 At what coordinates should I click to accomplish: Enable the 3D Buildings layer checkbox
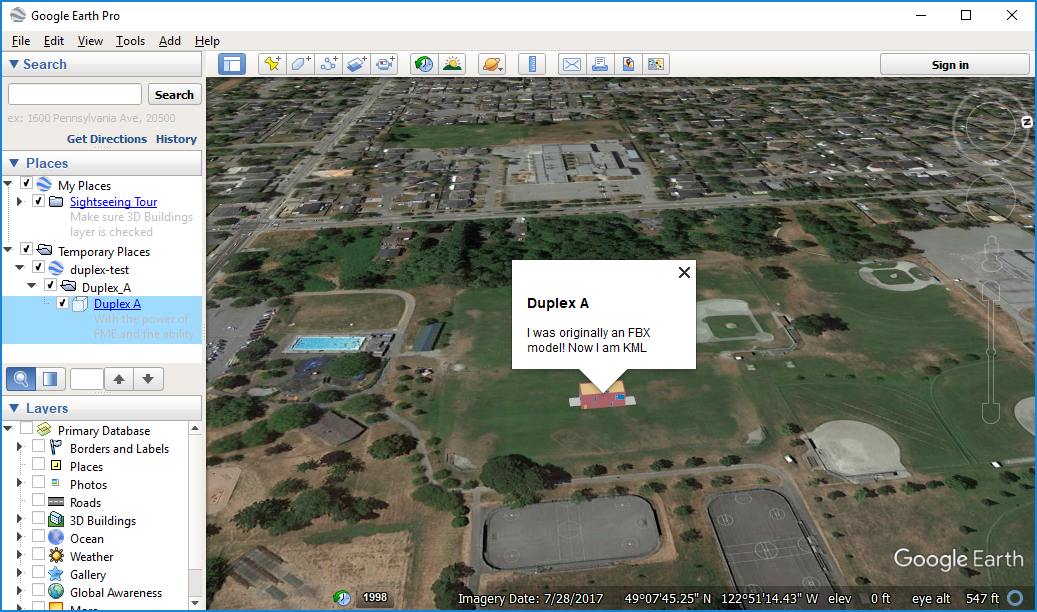[38, 520]
